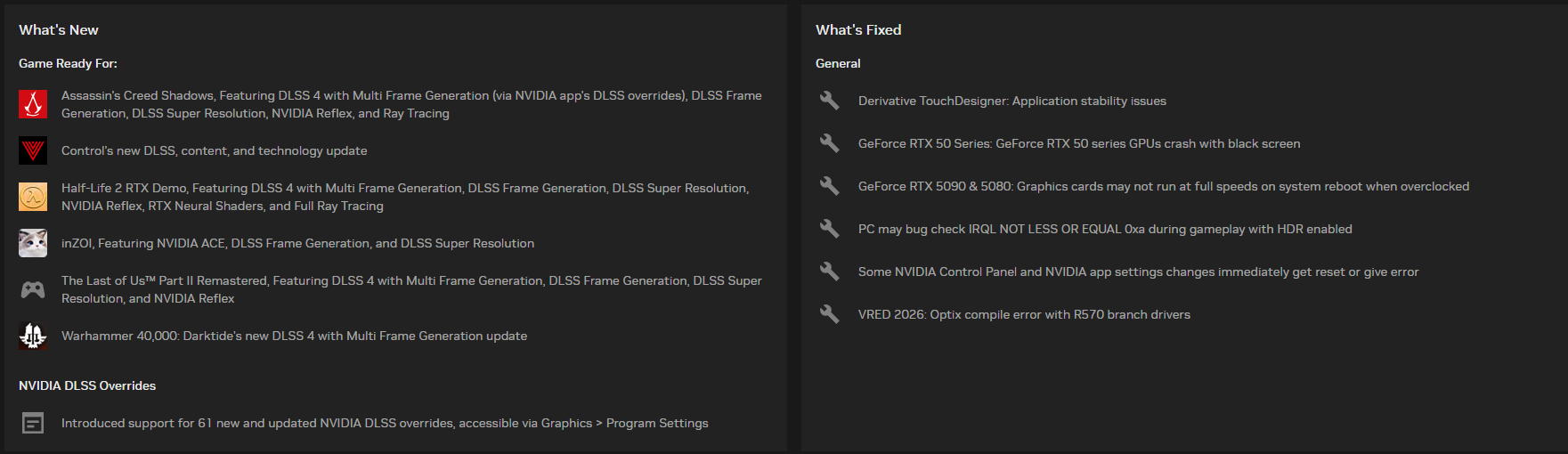Click wrench icon beside IRQL NOT LESS bug
This screenshot has width=1568, height=454.
coord(829,229)
